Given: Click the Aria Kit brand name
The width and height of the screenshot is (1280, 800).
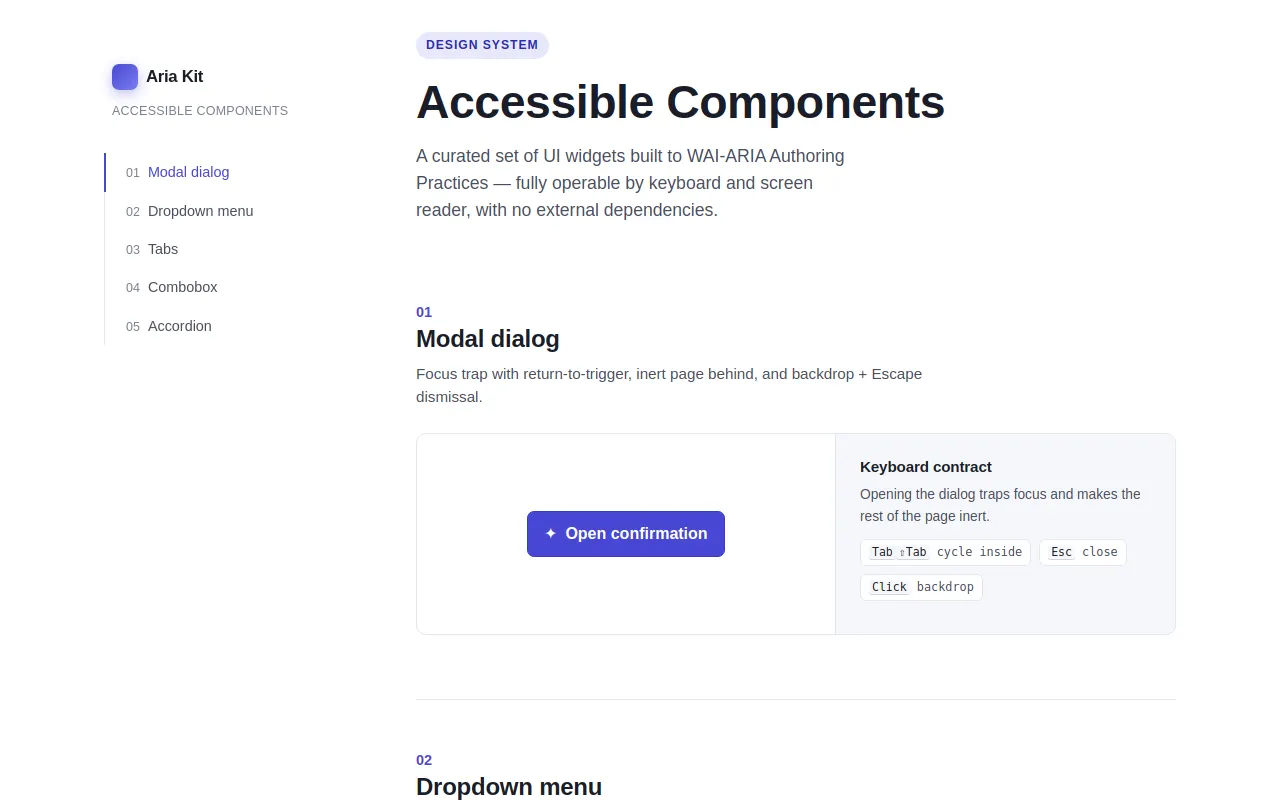Looking at the screenshot, I should tap(175, 77).
